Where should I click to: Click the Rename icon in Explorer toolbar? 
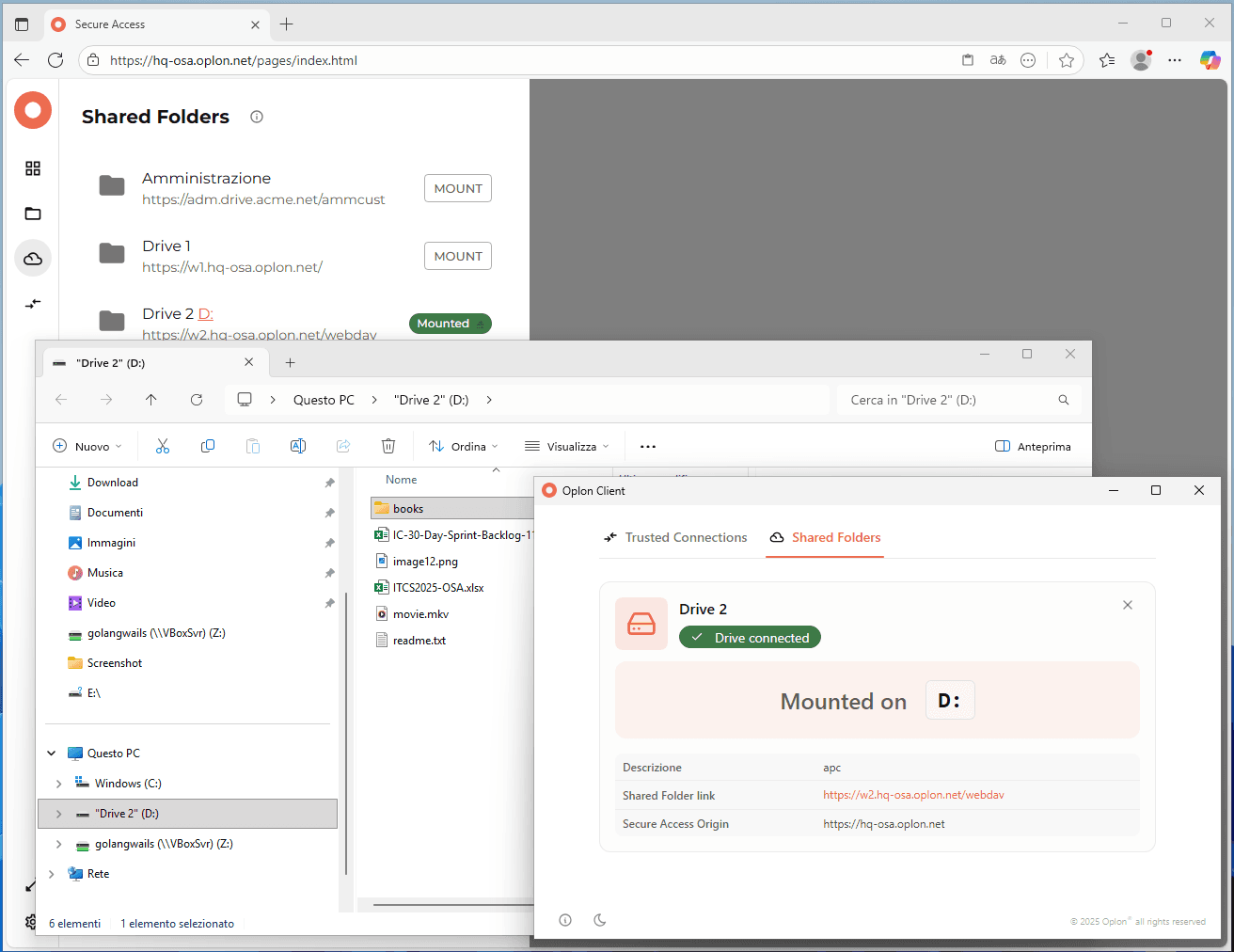tap(298, 446)
